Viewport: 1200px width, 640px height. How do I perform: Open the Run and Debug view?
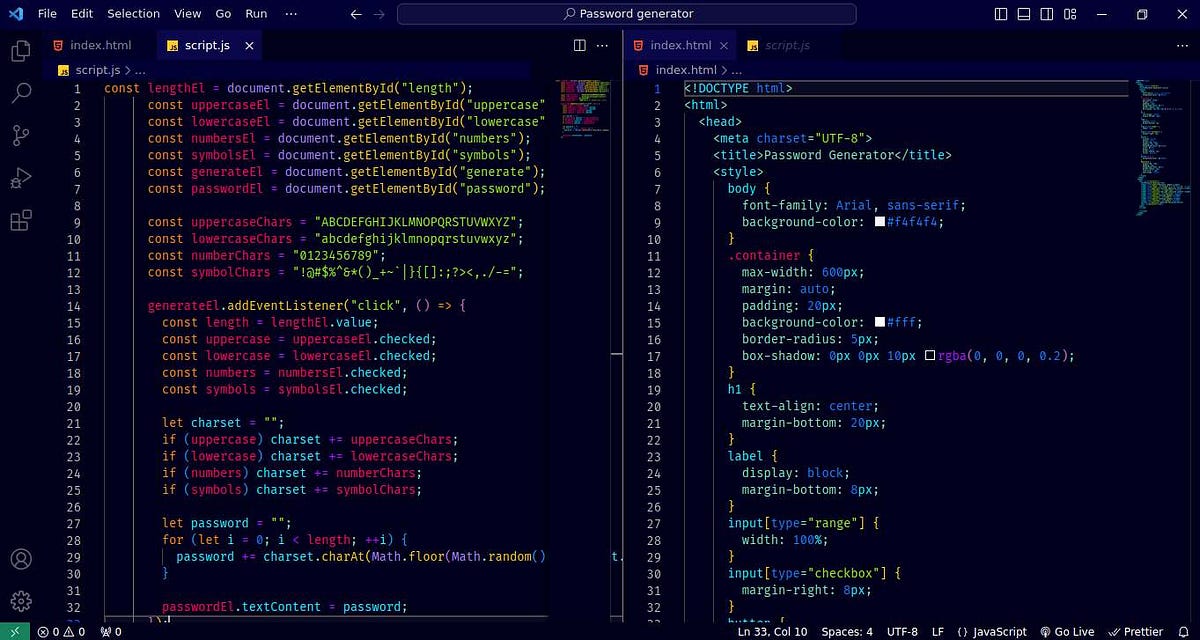20,180
